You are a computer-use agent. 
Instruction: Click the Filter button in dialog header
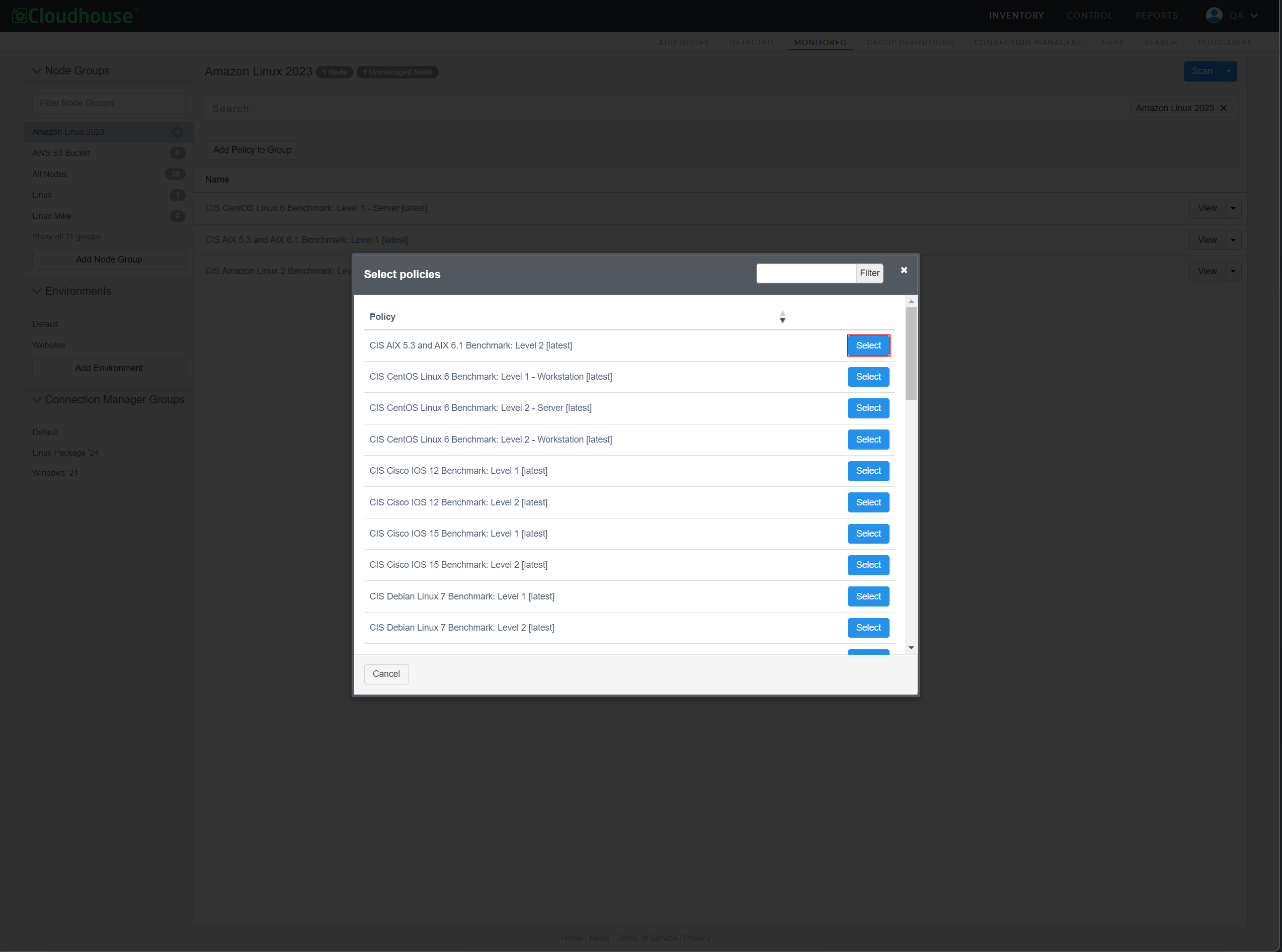869,273
